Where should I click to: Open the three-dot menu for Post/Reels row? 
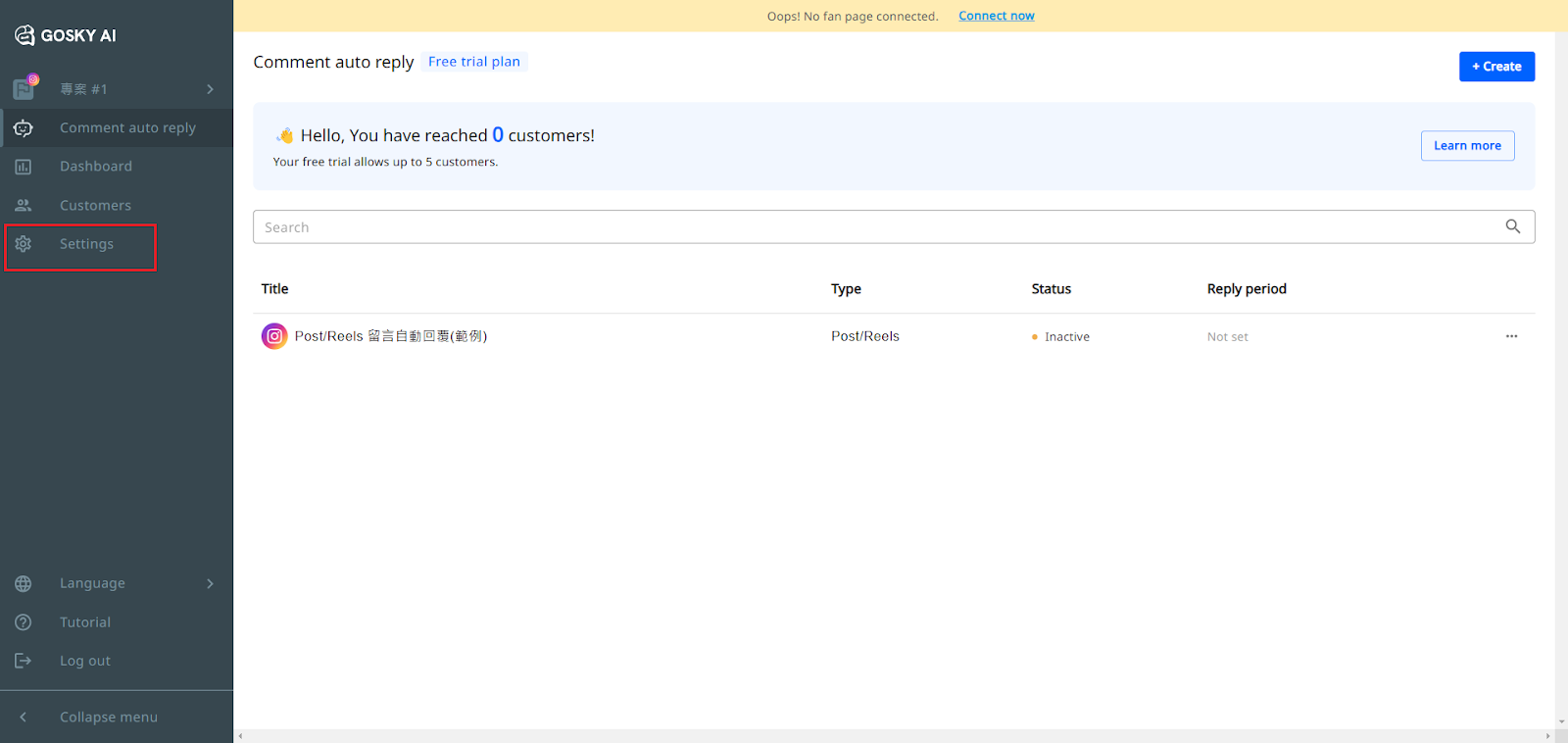[x=1511, y=336]
